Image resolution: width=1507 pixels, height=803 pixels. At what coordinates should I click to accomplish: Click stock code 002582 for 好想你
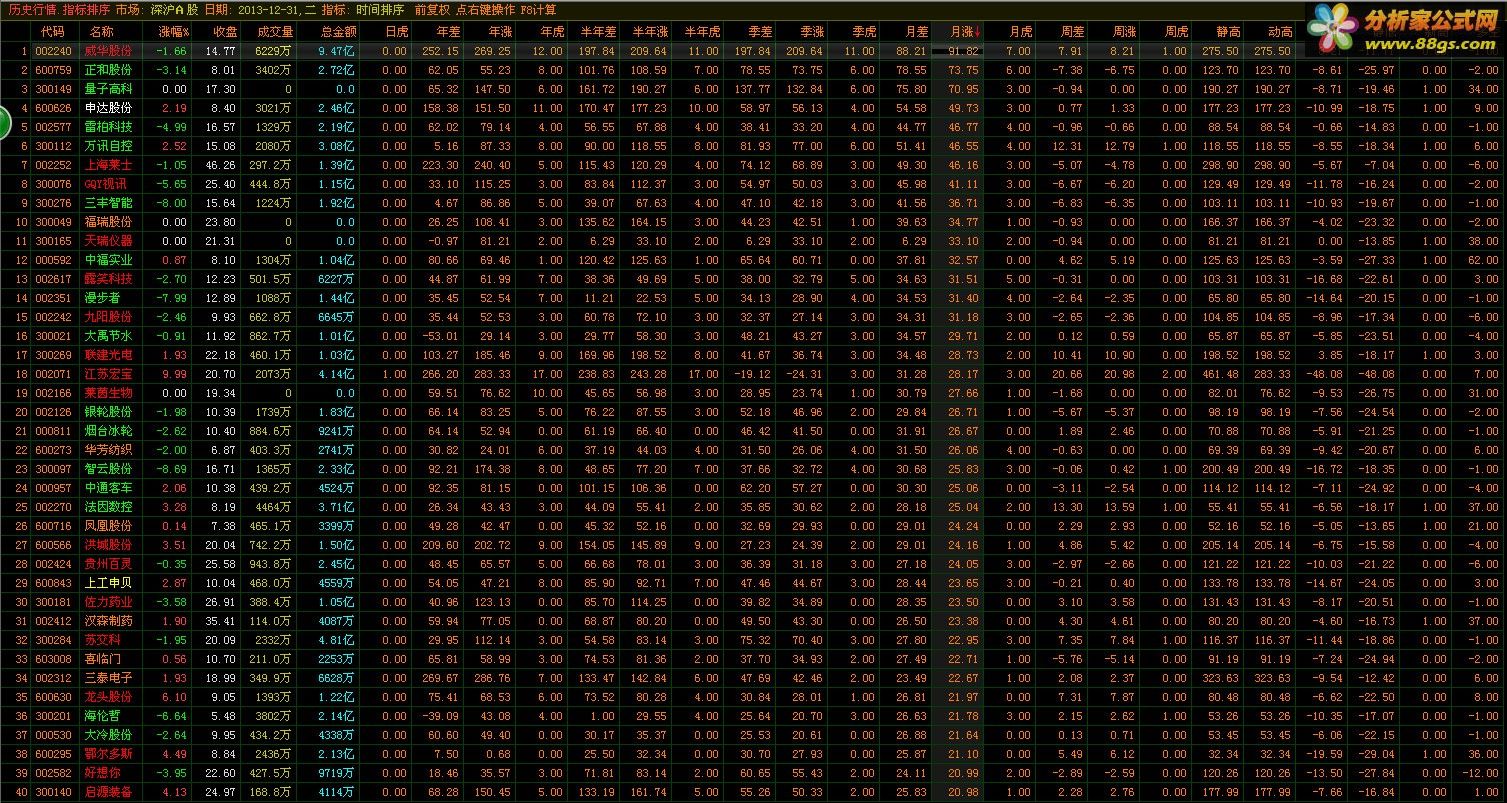[54, 773]
